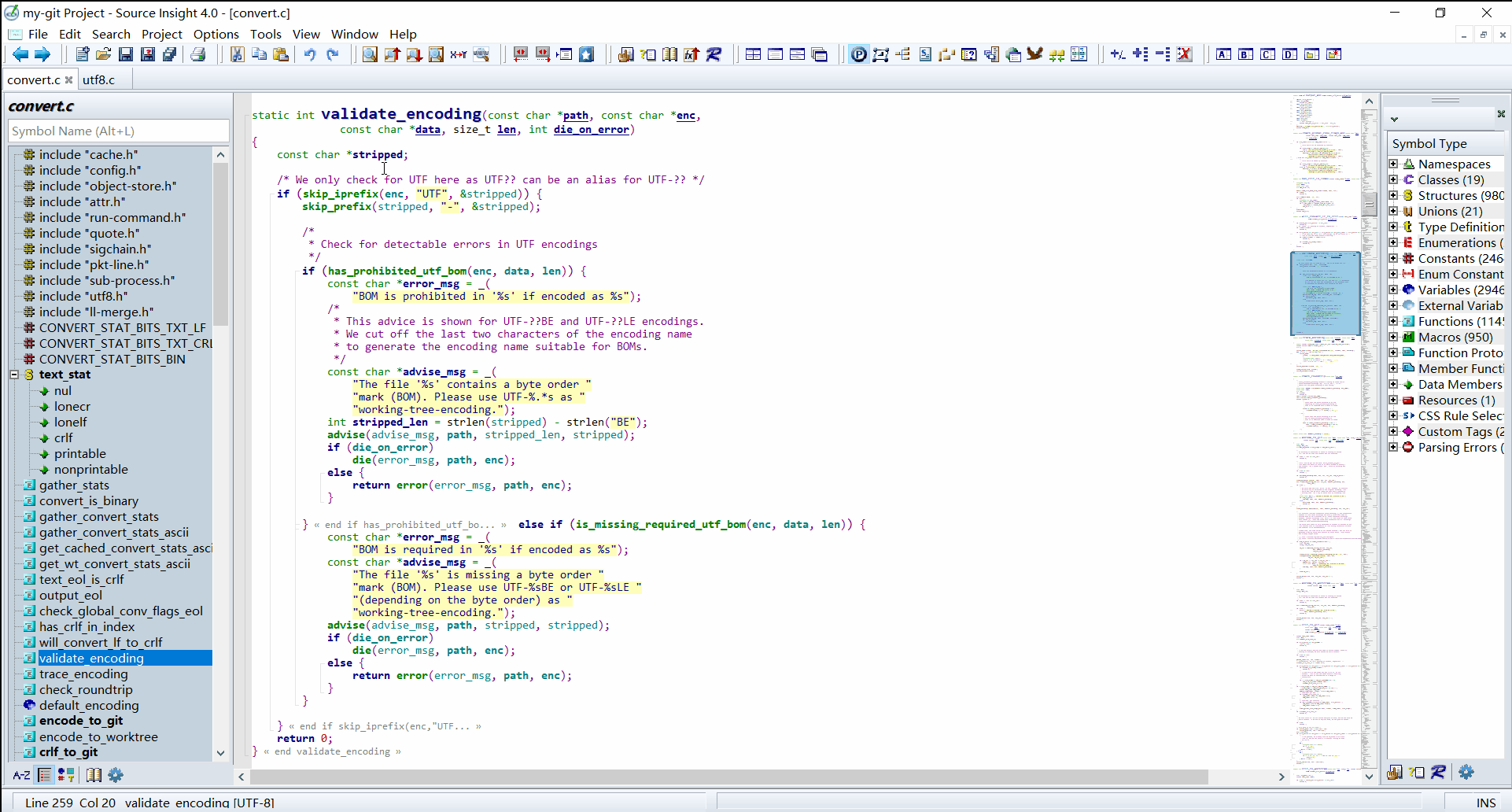Collapse the text_stat structure node

(x=14, y=375)
